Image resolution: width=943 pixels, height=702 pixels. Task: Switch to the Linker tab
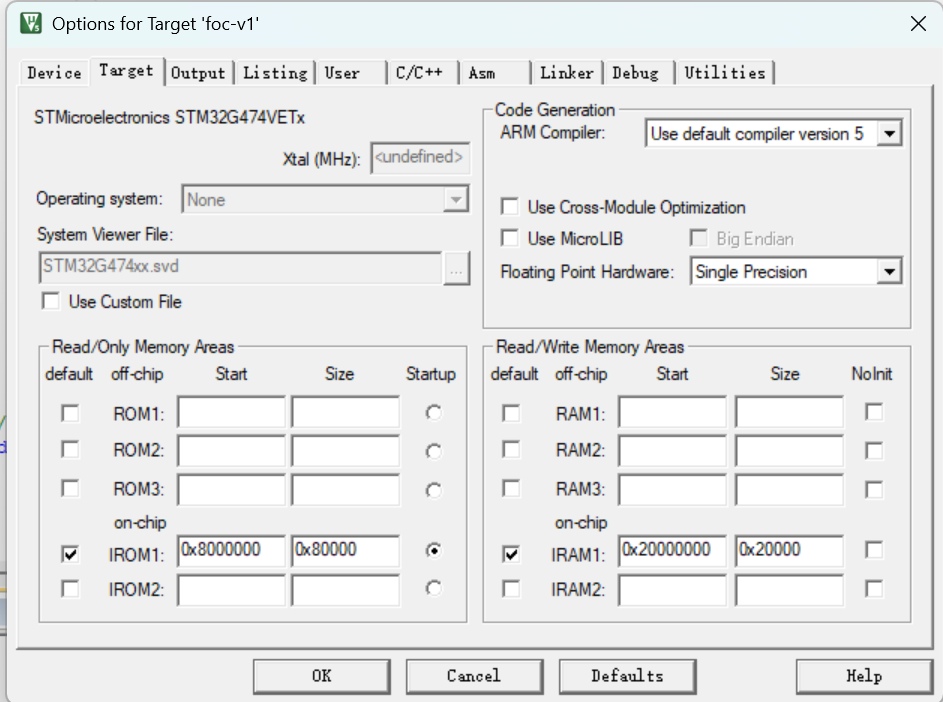coord(567,73)
